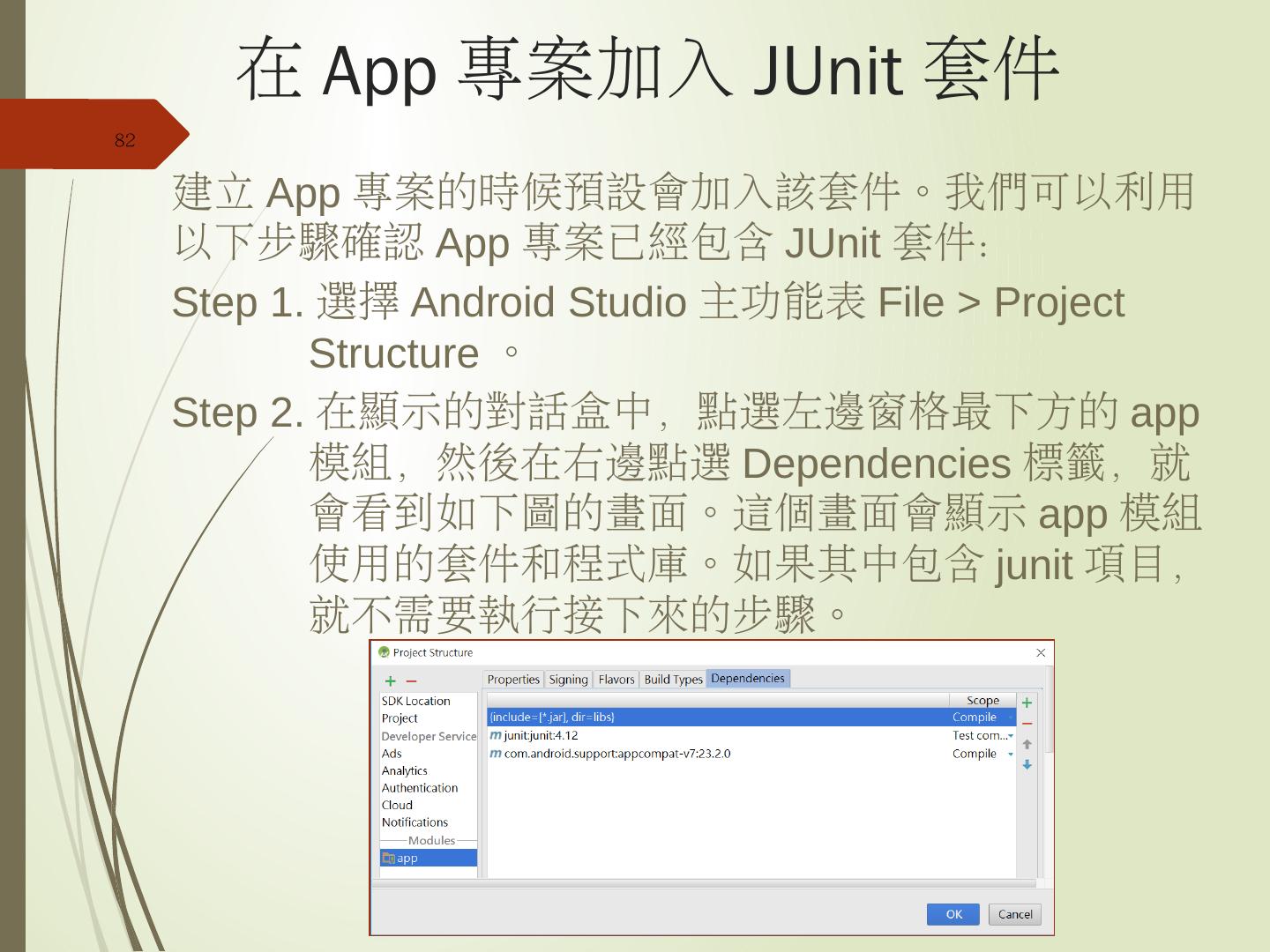Add a dependency with the green plus beside Scope
This screenshot has width=1270, height=952.
point(1027,703)
